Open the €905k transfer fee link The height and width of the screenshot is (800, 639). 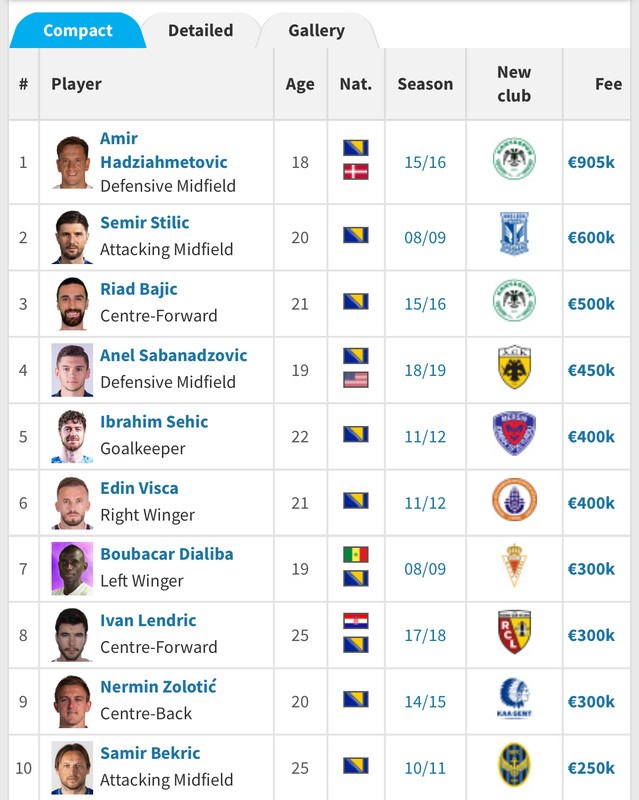point(591,162)
